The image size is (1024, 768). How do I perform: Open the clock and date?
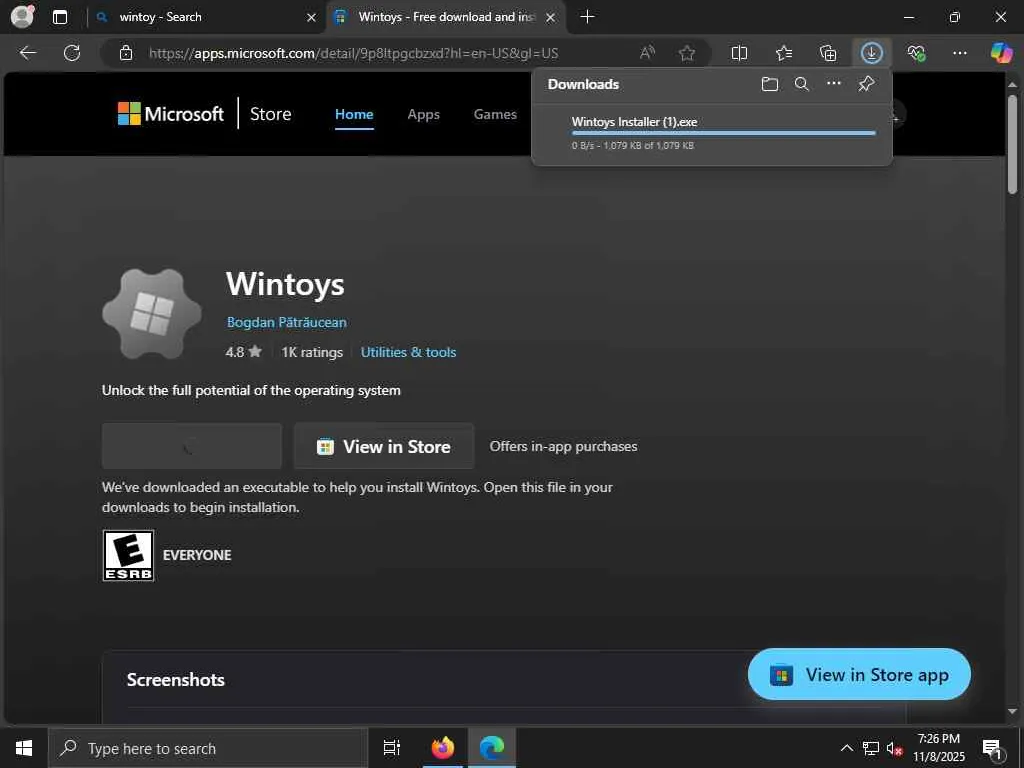(938, 748)
